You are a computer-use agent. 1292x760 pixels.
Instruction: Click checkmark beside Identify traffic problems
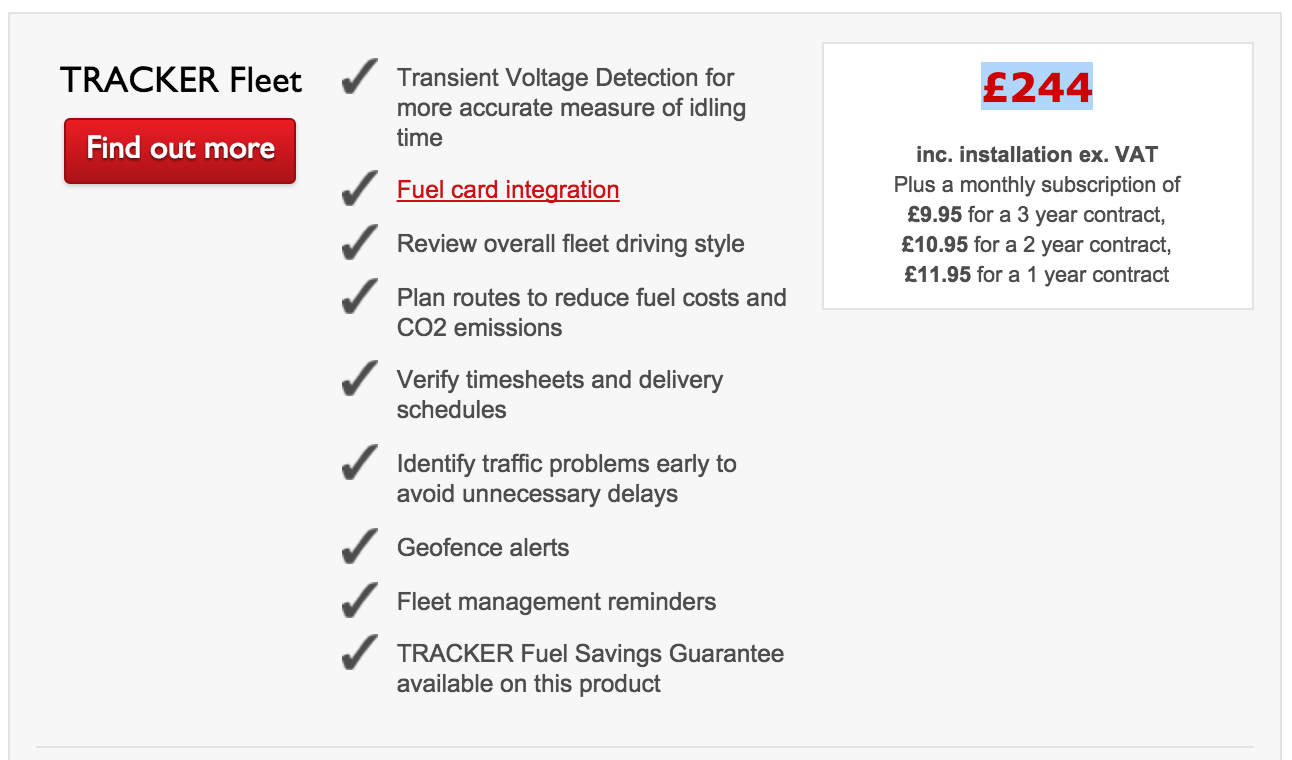[x=359, y=463]
